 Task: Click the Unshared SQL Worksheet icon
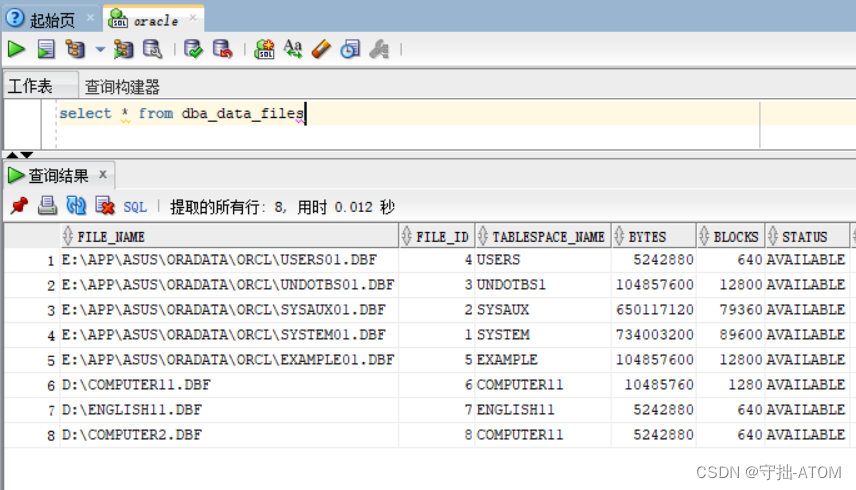click(x=264, y=50)
